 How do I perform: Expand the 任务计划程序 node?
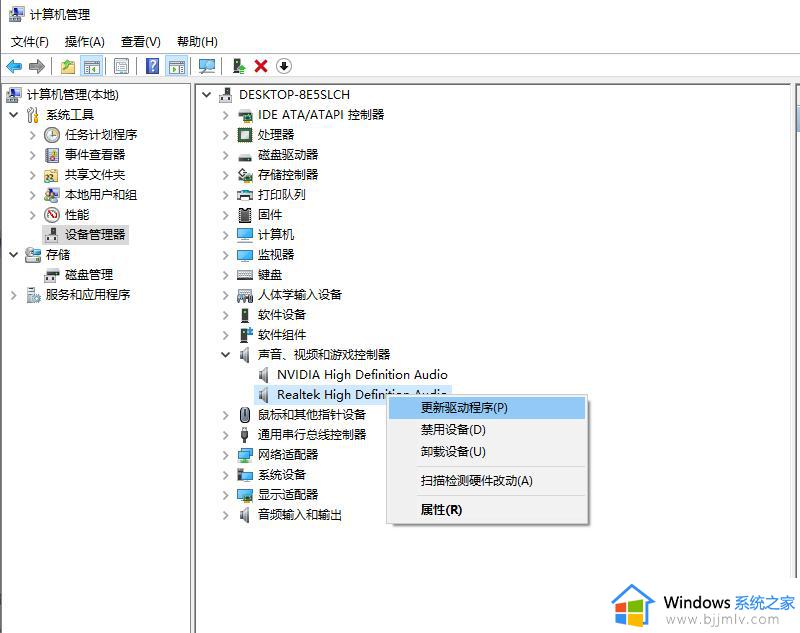33,135
